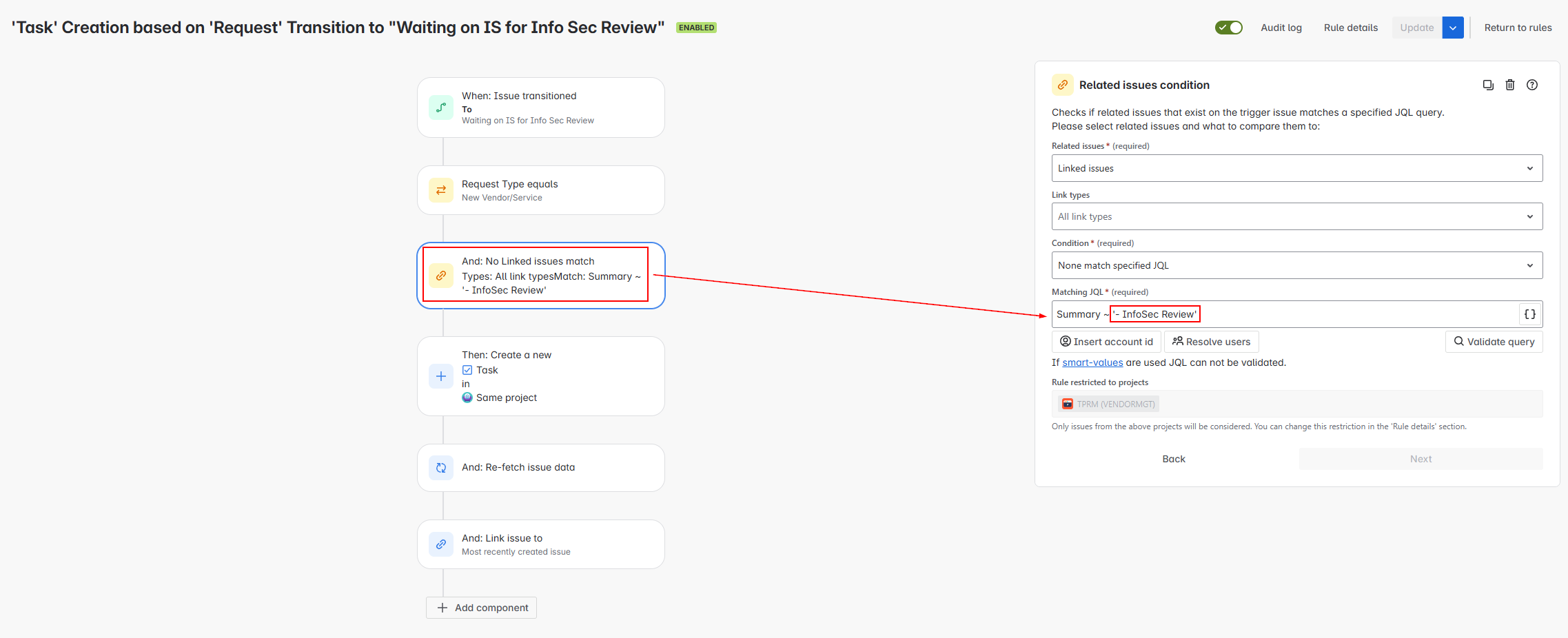The width and height of the screenshot is (1568, 638).
Task: Click the Related issues condition header icon
Action: point(1063,85)
